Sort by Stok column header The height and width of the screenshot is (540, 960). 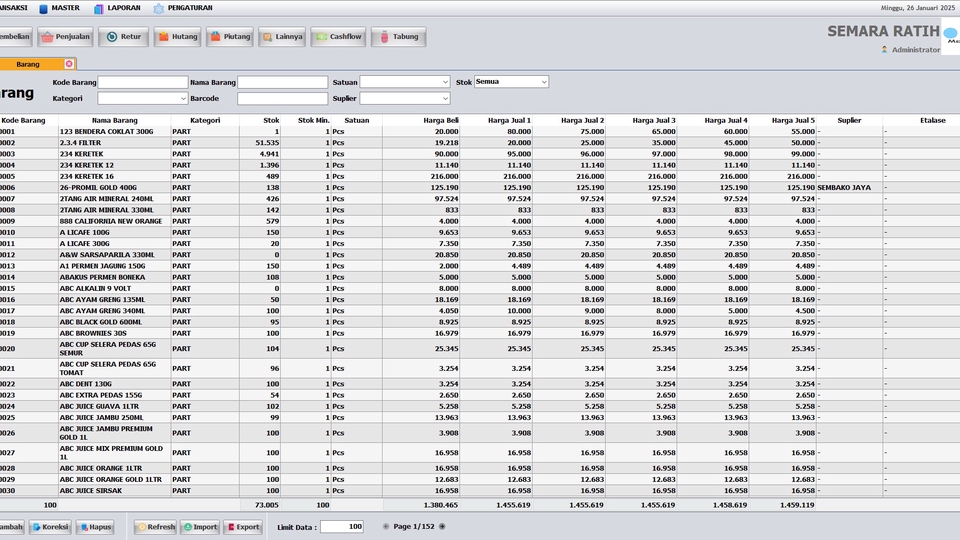click(x=260, y=121)
